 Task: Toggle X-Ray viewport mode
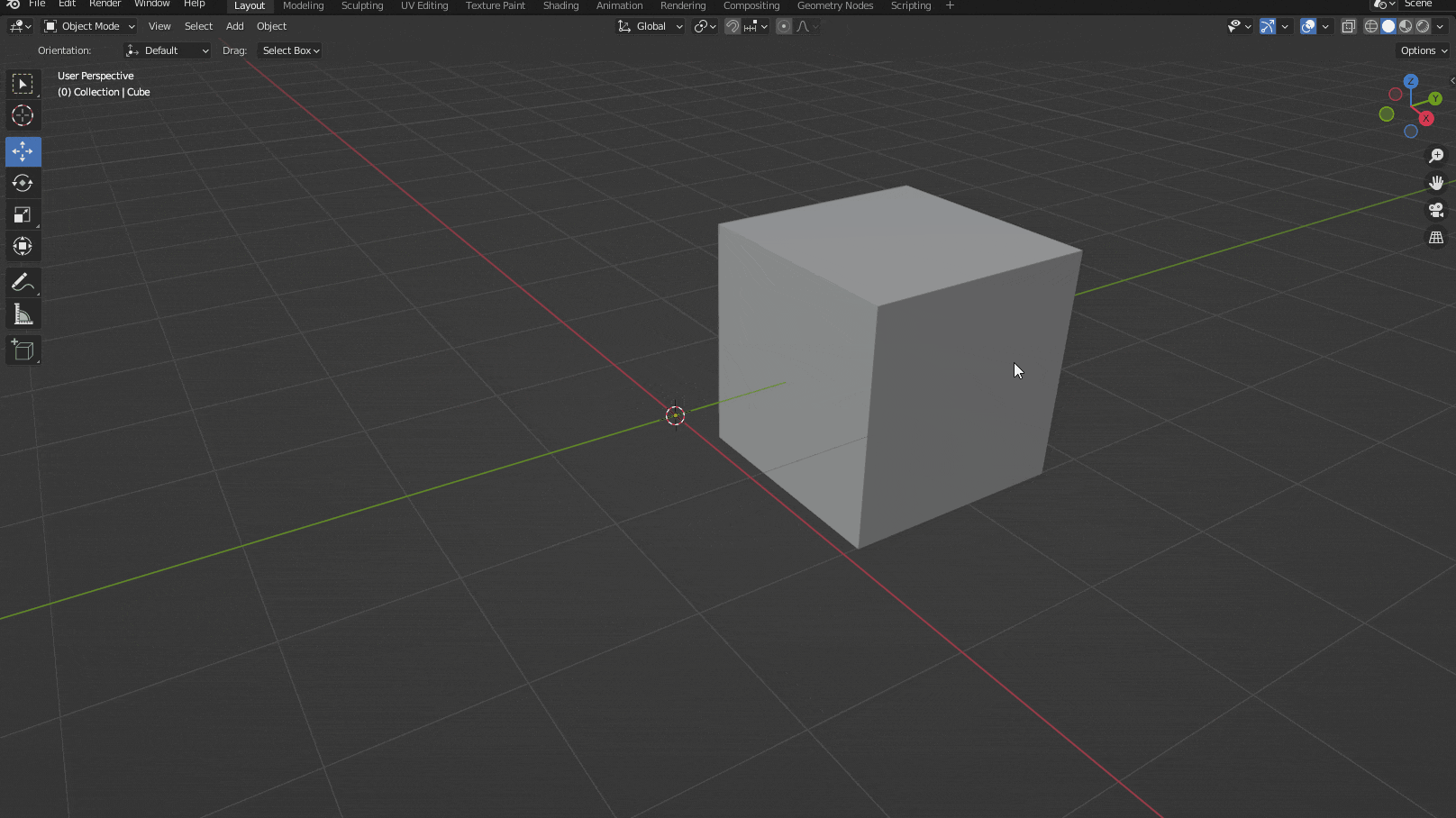[x=1348, y=26]
